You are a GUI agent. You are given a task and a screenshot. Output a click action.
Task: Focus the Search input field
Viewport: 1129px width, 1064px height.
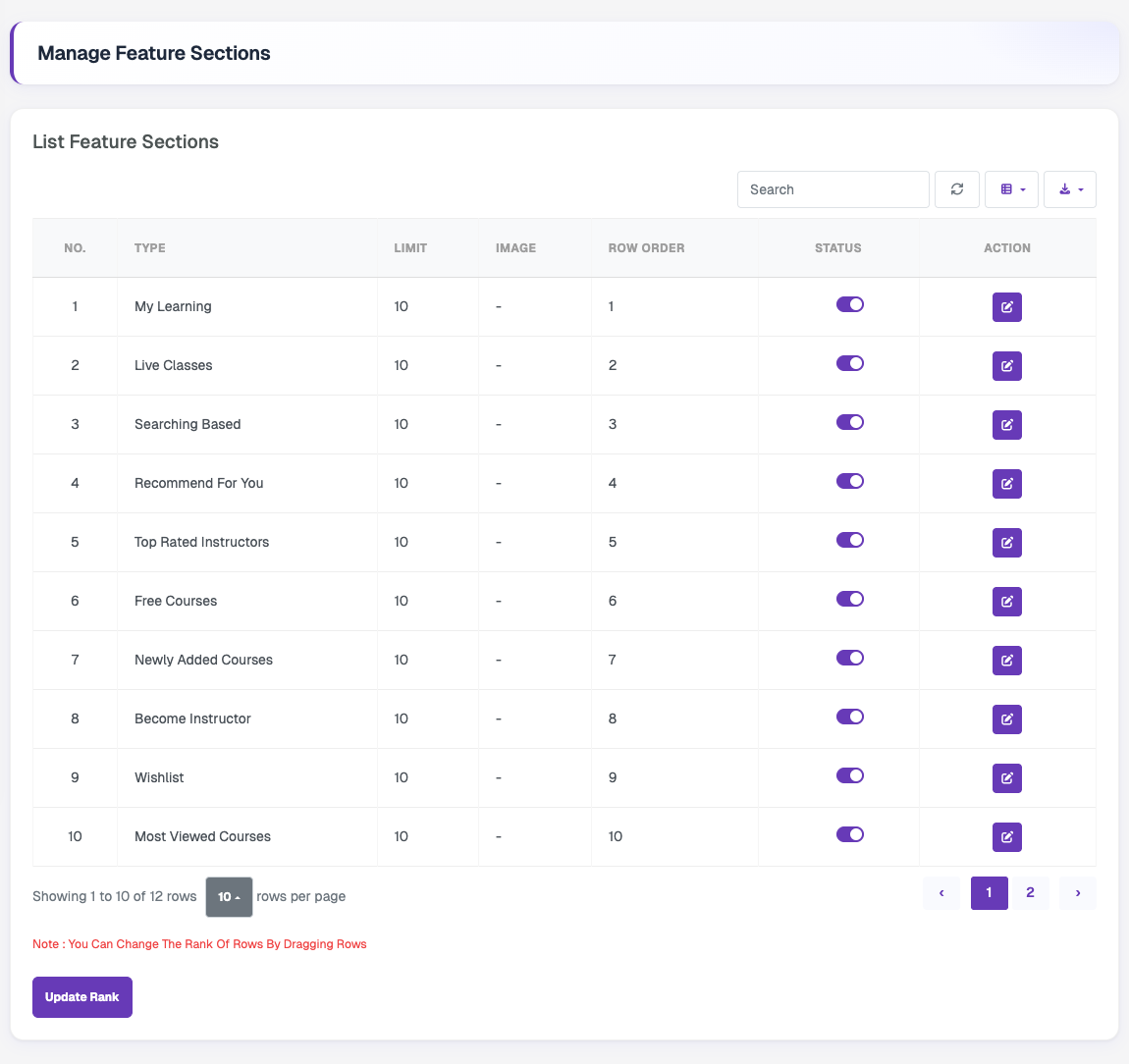coord(833,189)
